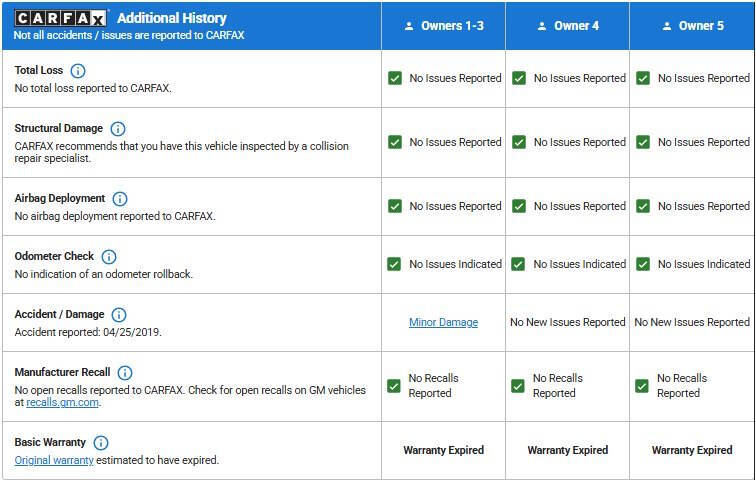This screenshot has height=482, width=756.
Task: Open the Minor Damage link
Action: click(443, 322)
